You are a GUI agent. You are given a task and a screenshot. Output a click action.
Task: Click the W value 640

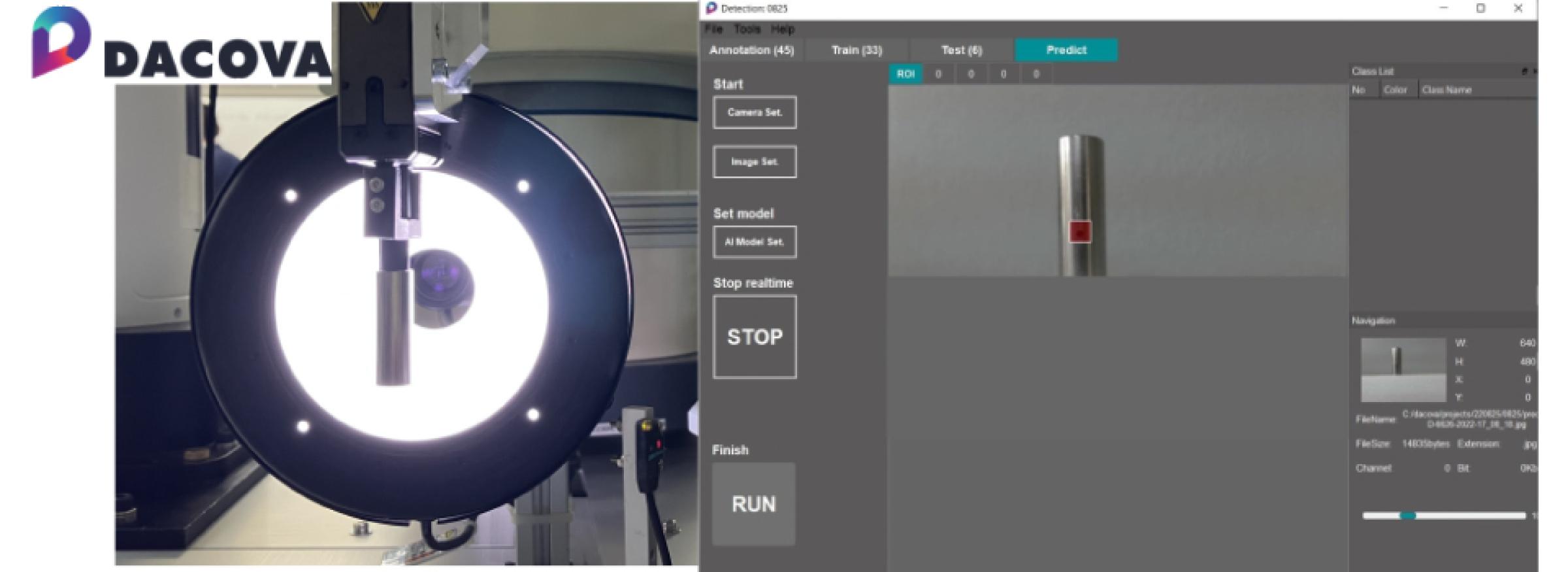(x=1527, y=343)
